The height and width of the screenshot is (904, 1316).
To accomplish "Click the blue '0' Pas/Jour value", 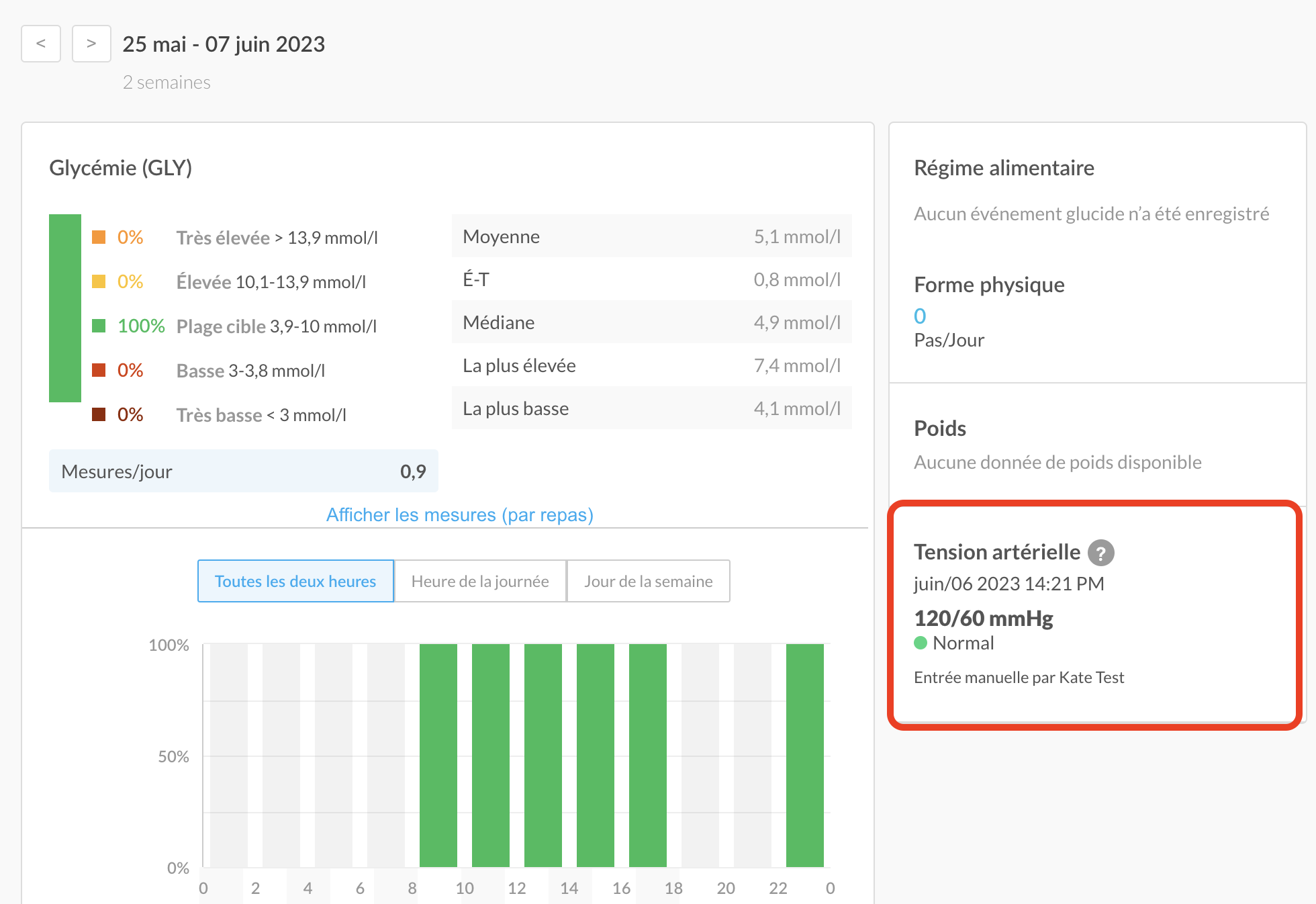I will (920, 316).
